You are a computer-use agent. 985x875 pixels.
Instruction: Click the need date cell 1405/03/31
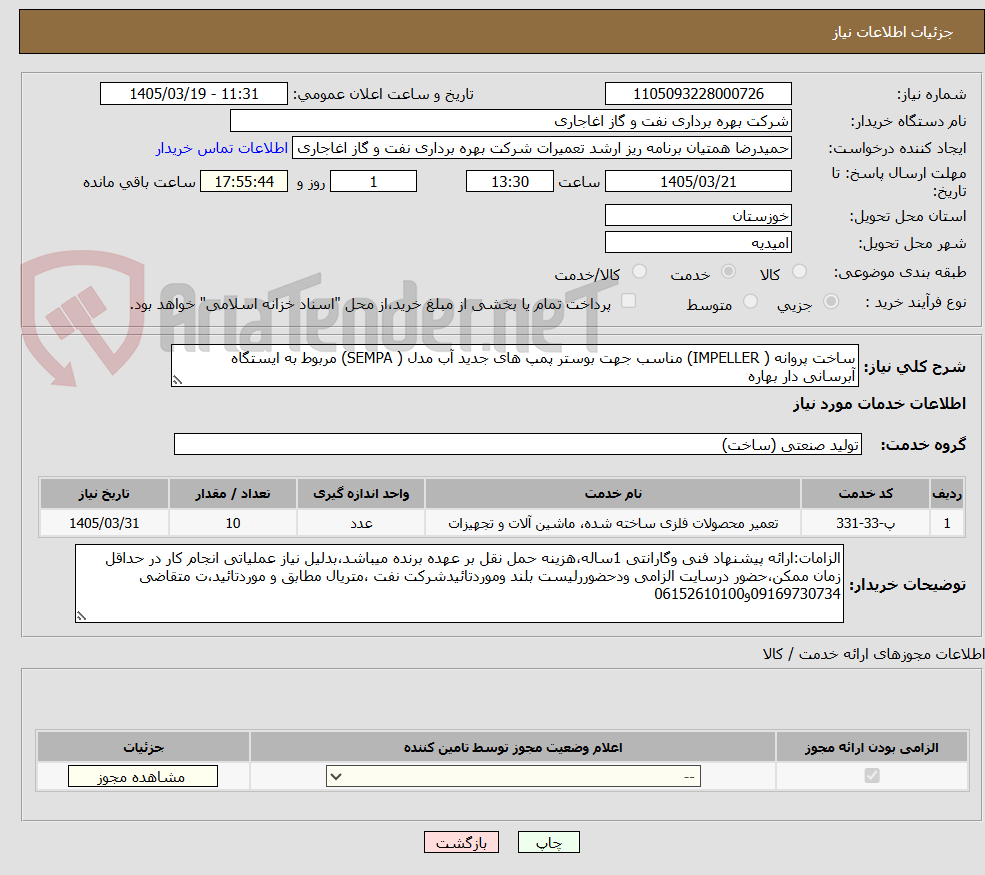(x=104, y=523)
